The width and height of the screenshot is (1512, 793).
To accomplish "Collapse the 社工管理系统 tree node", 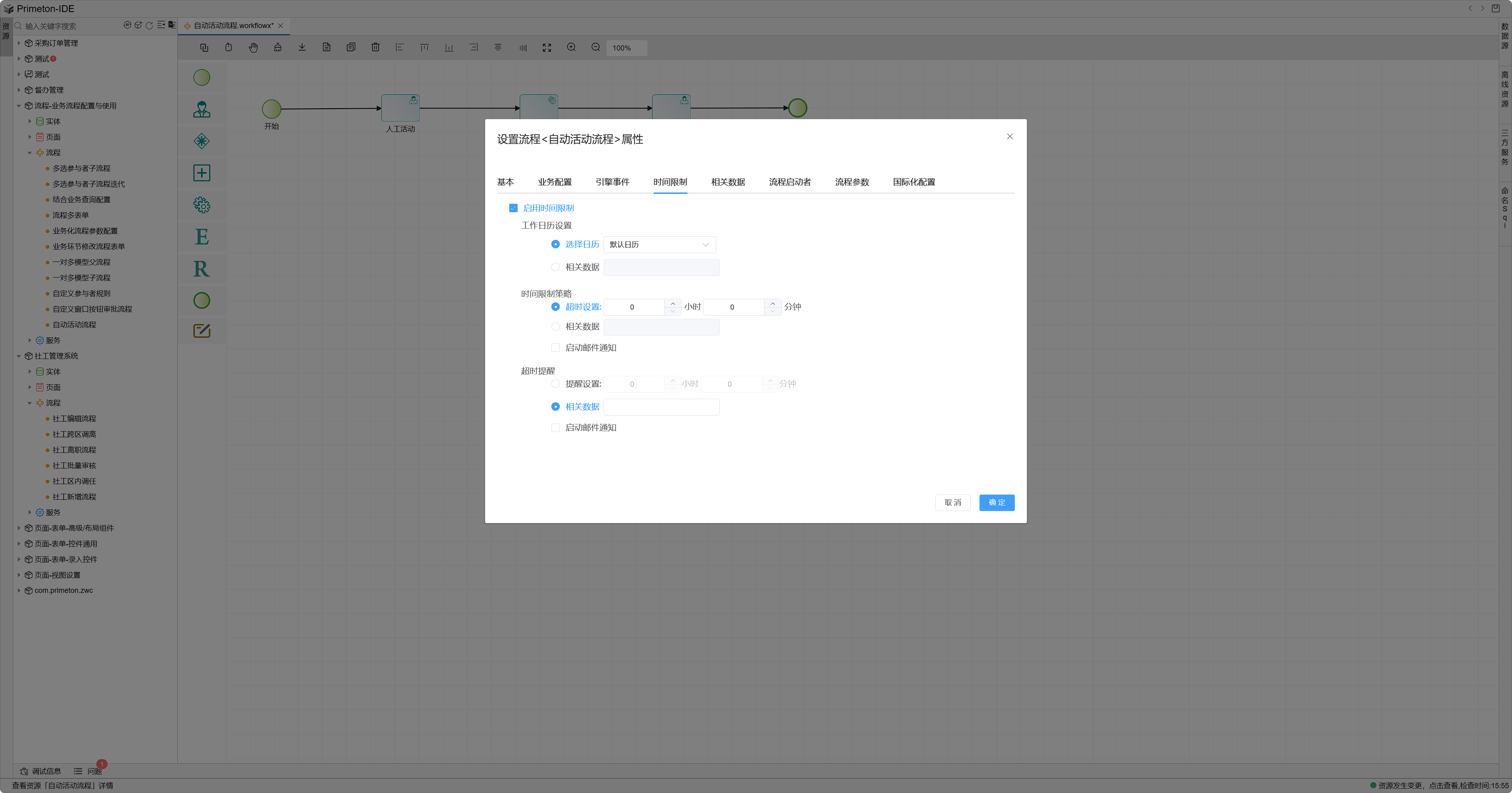I will (x=19, y=356).
